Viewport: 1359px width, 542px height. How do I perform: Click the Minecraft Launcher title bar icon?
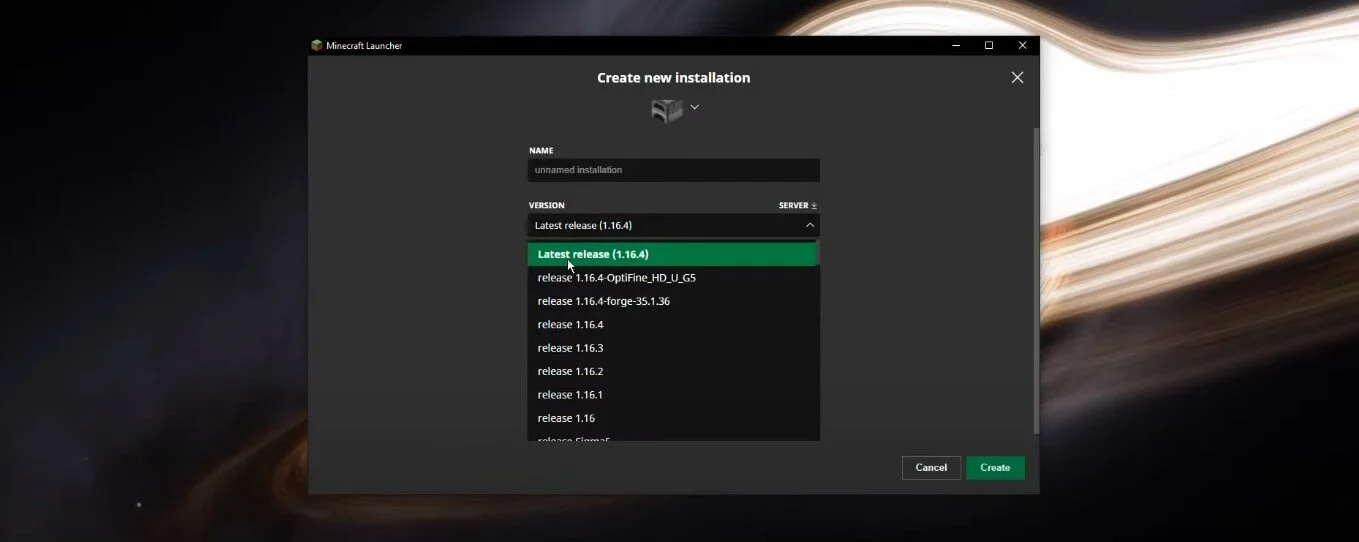point(317,45)
